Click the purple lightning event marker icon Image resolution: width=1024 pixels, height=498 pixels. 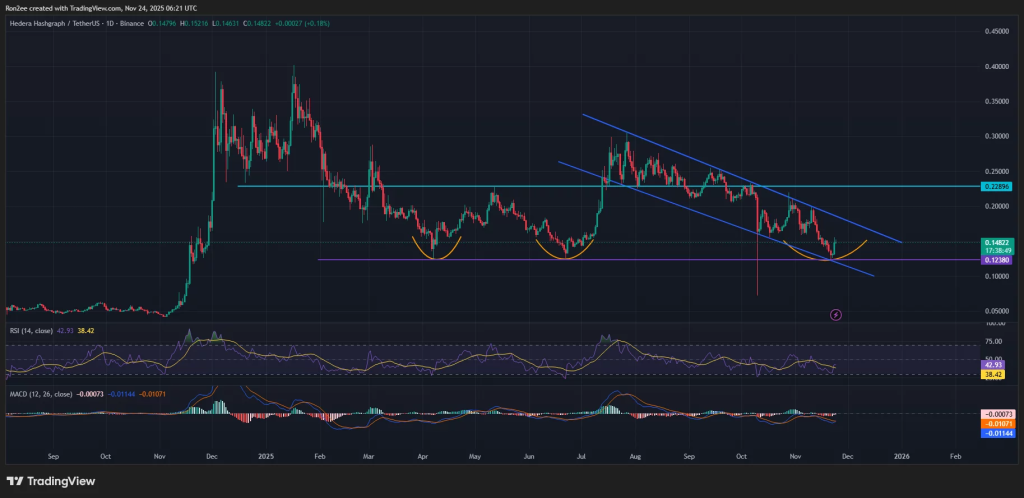[836, 314]
